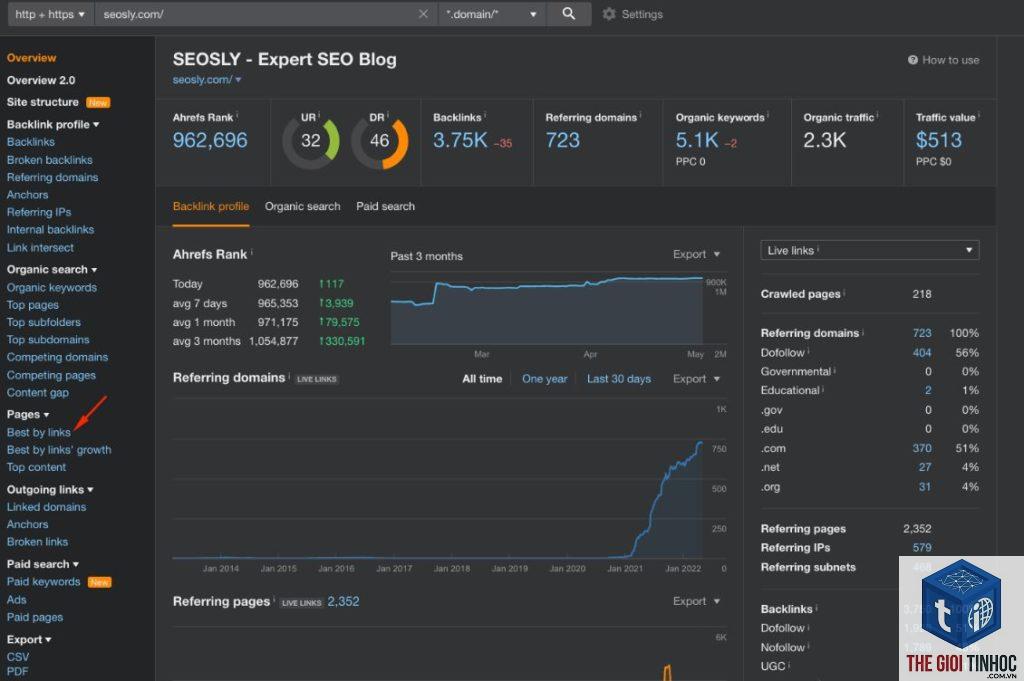Image resolution: width=1024 pixels, height=681 pixels.
Task: Open Best by links' growth
Action: tap(59, 450)
